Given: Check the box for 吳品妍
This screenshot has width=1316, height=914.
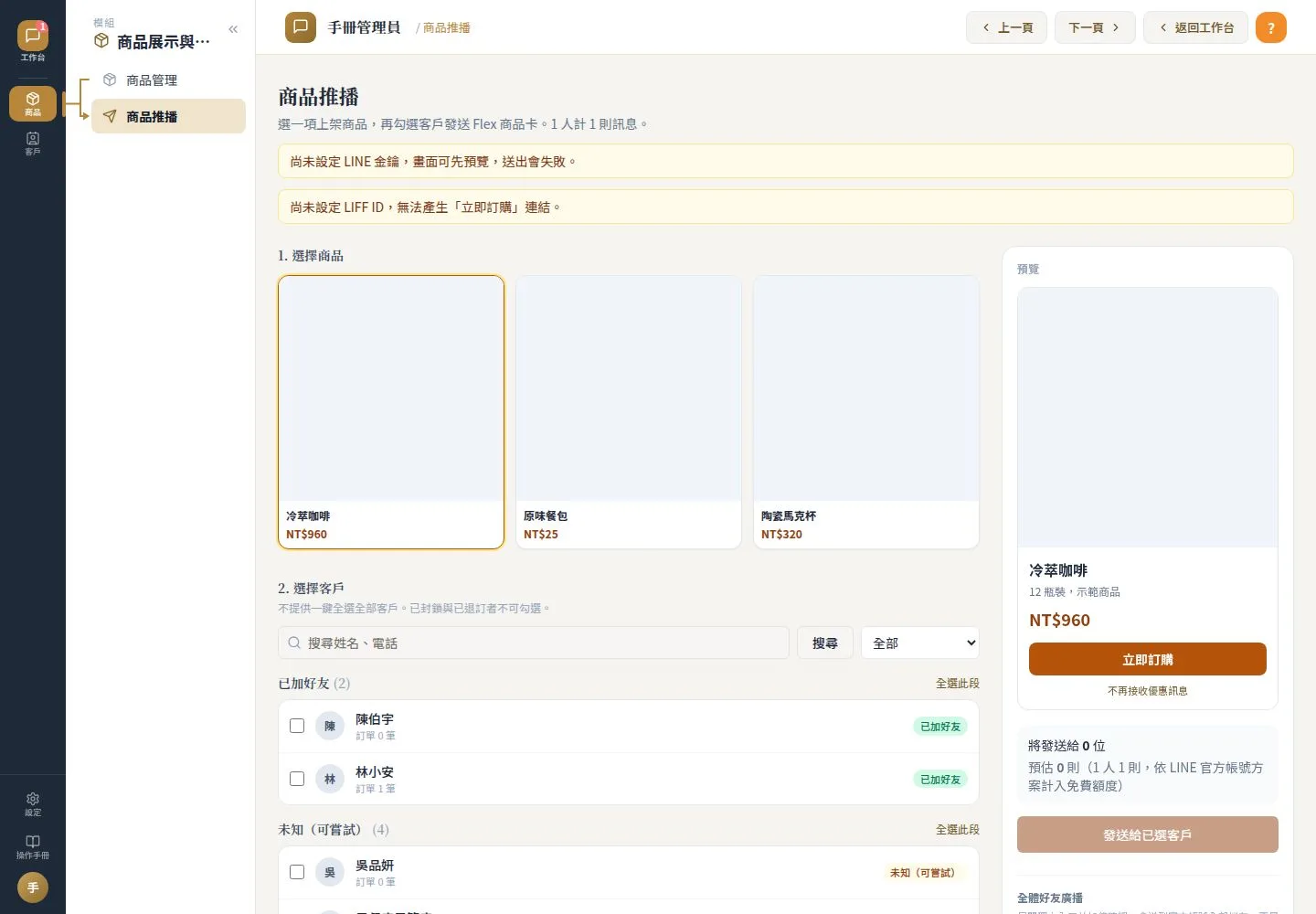Looking at the screenshot, I should click(297, 872).
